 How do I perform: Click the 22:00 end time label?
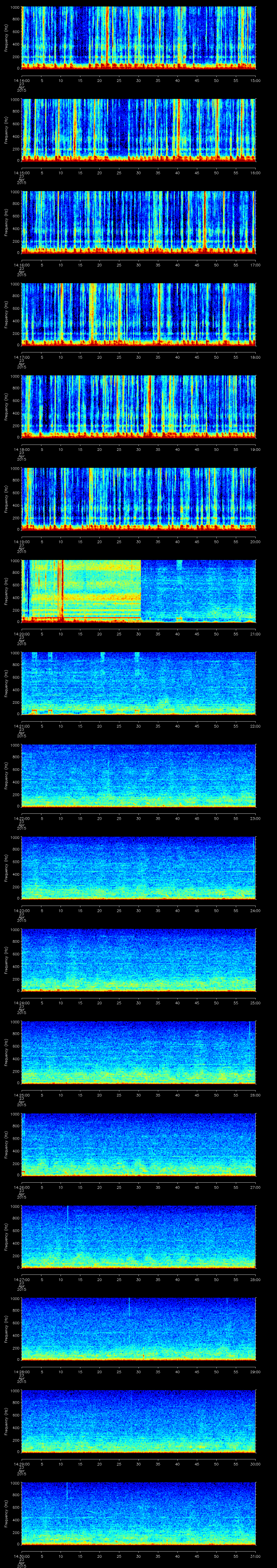click(255, 726)
